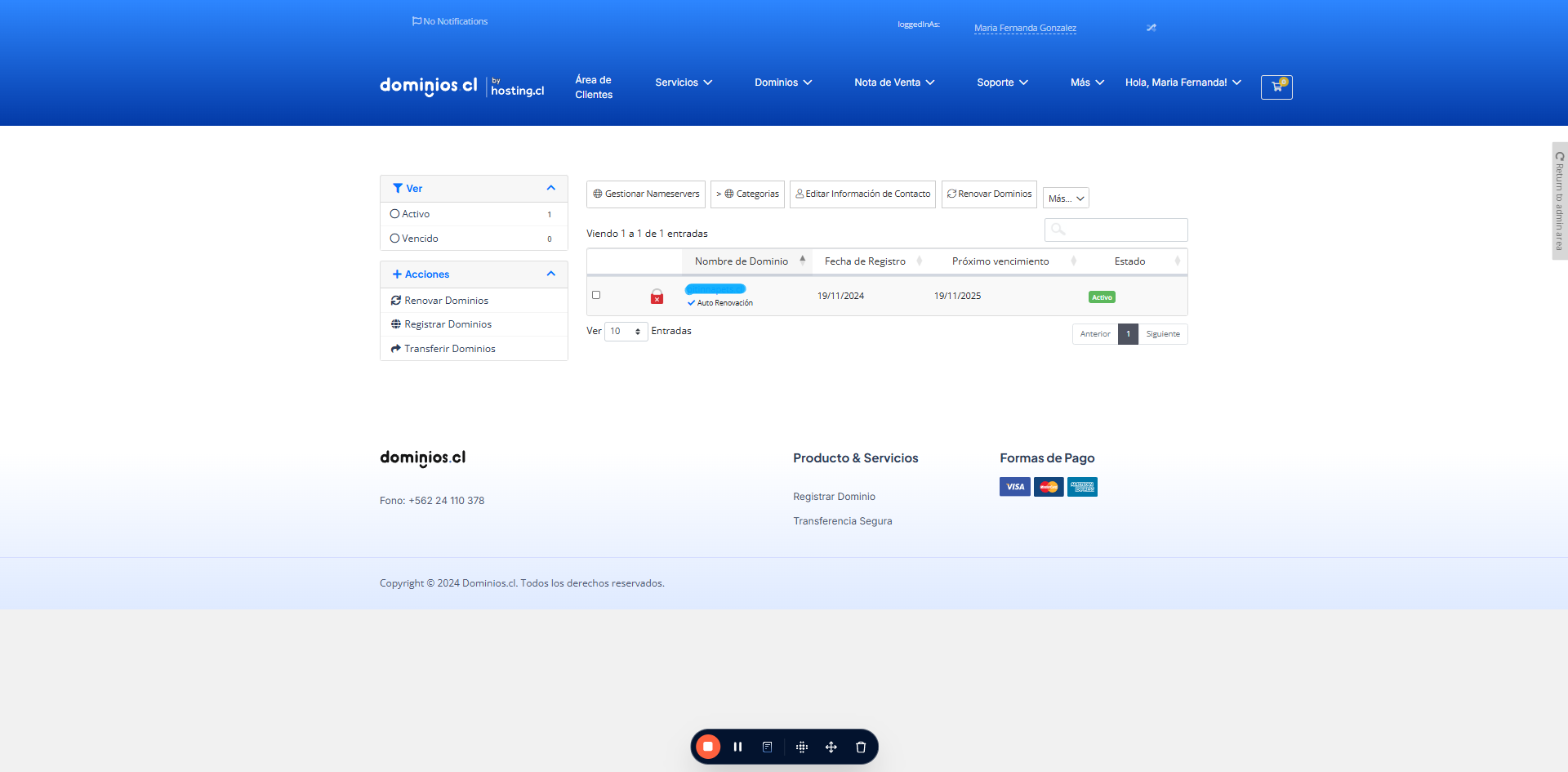This screenshot has height=772, width=1568.
Task: Open the shopping cart icon
Action: coord(1276,87)
